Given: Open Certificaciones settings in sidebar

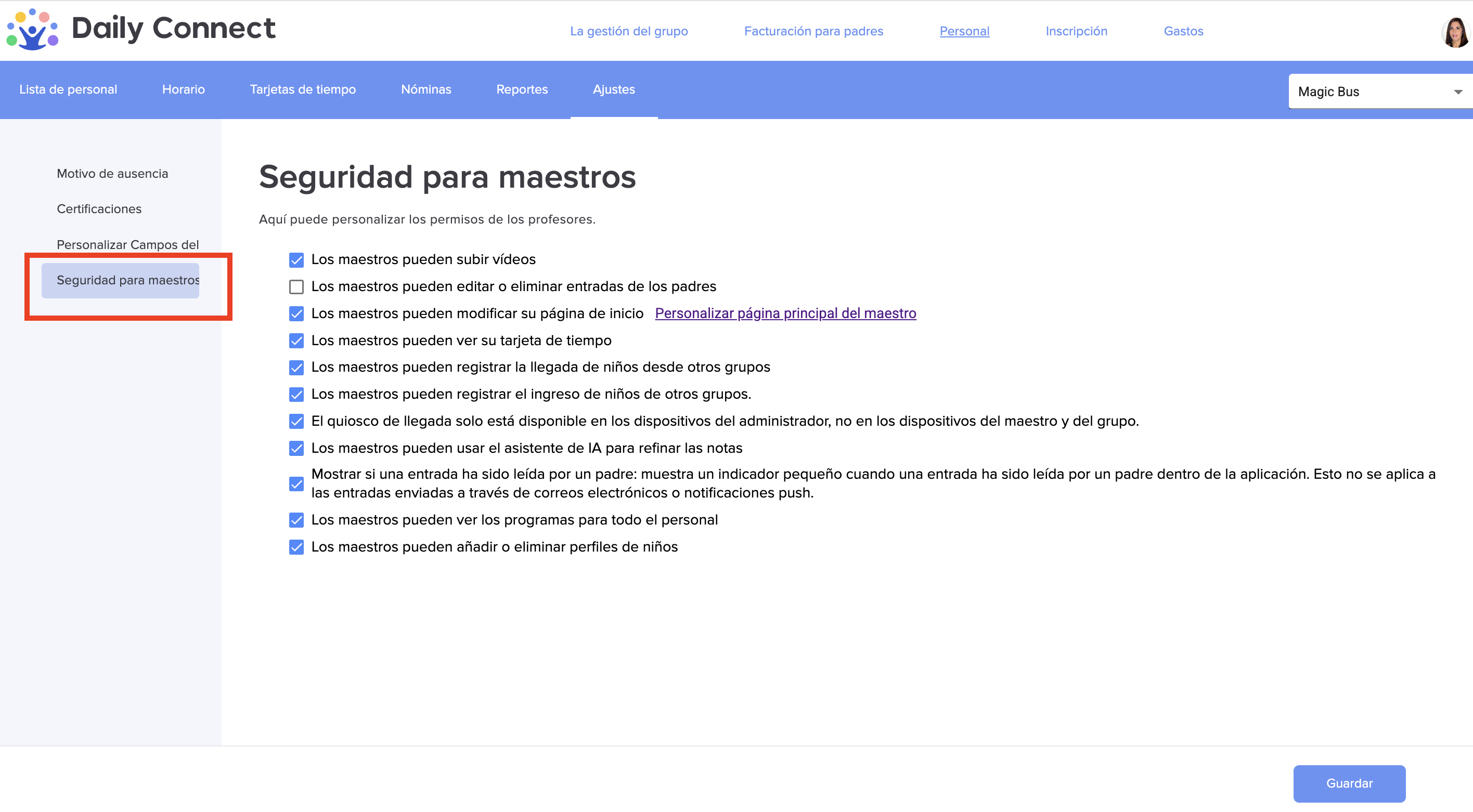Looking at the screenshot, I should (x=99, y=208).
